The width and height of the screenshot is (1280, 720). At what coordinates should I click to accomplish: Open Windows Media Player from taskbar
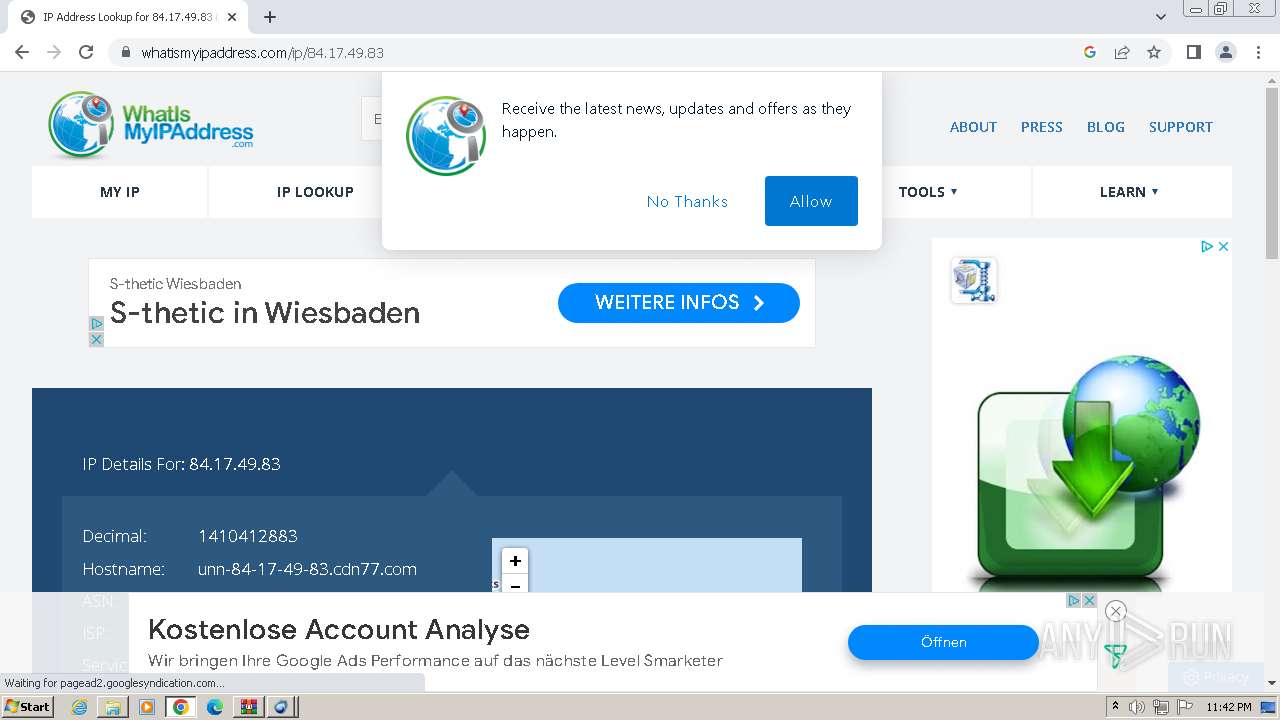(x=147, y=707)
